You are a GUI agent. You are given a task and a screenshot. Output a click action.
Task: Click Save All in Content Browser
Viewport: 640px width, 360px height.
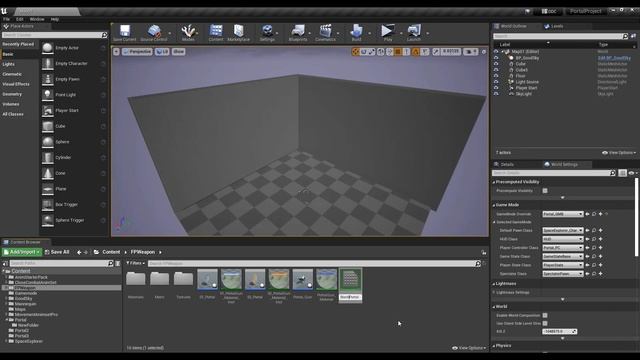coord(57,252)
